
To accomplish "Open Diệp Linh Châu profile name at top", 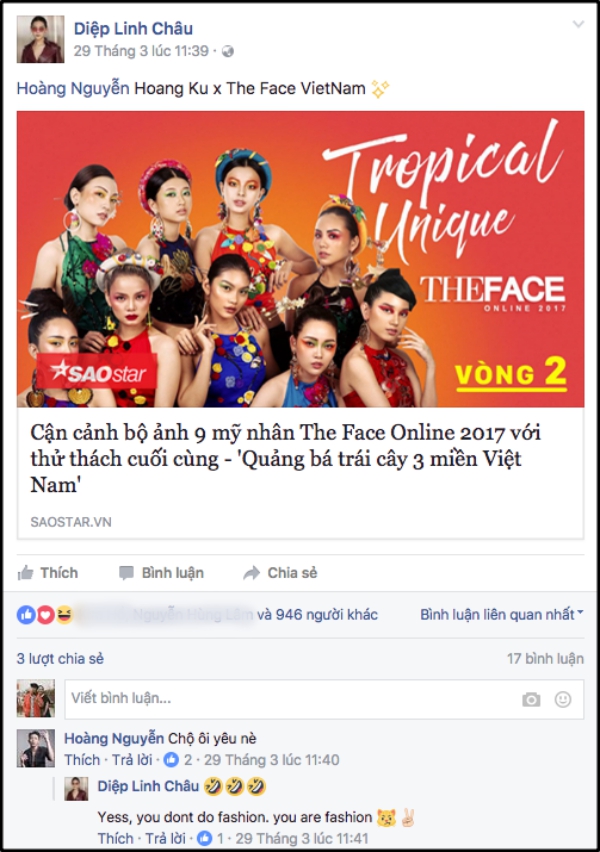I will [133, 28].
